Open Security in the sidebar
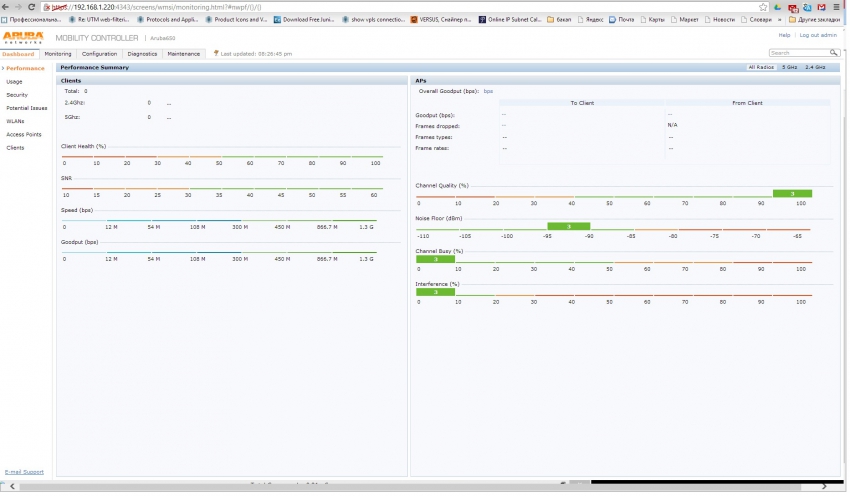Image resolution: width=850 pixels, height=496 pixels. [17, 95]
